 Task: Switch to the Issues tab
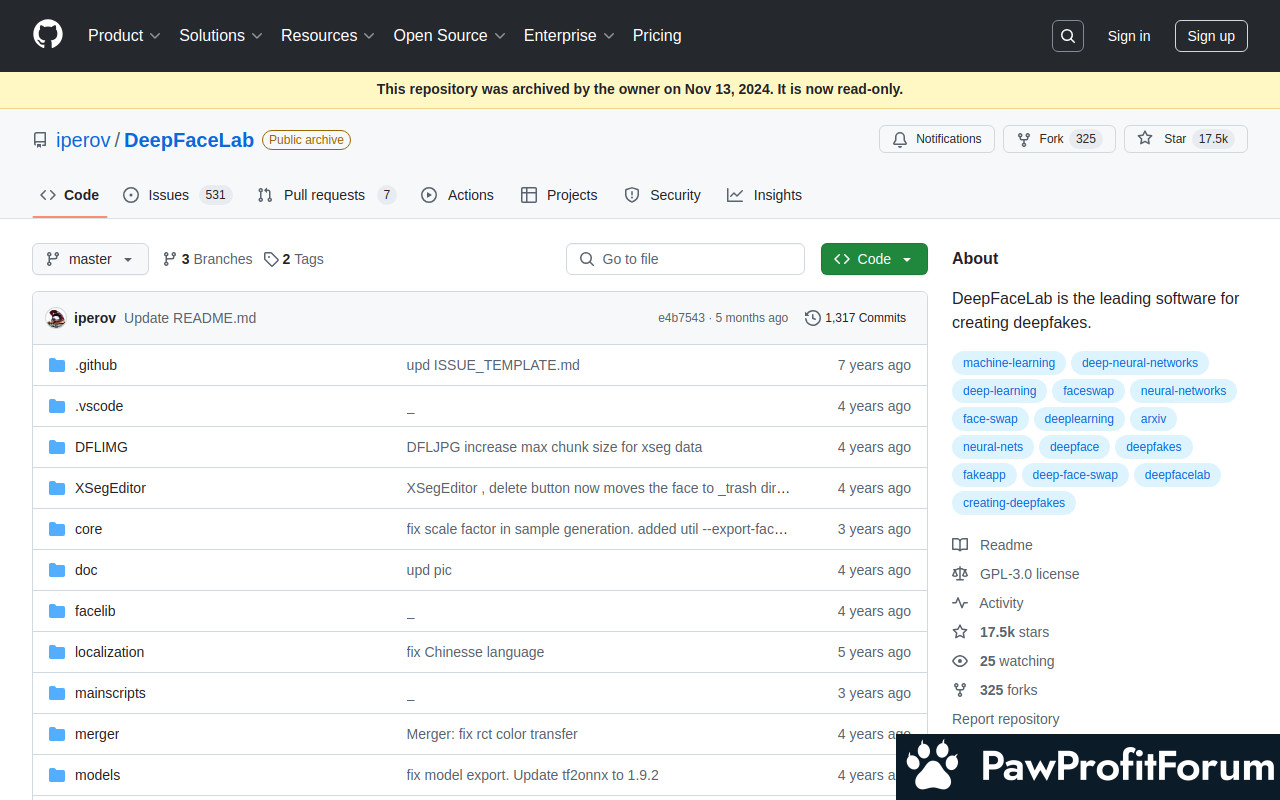[x=177, y=195]
